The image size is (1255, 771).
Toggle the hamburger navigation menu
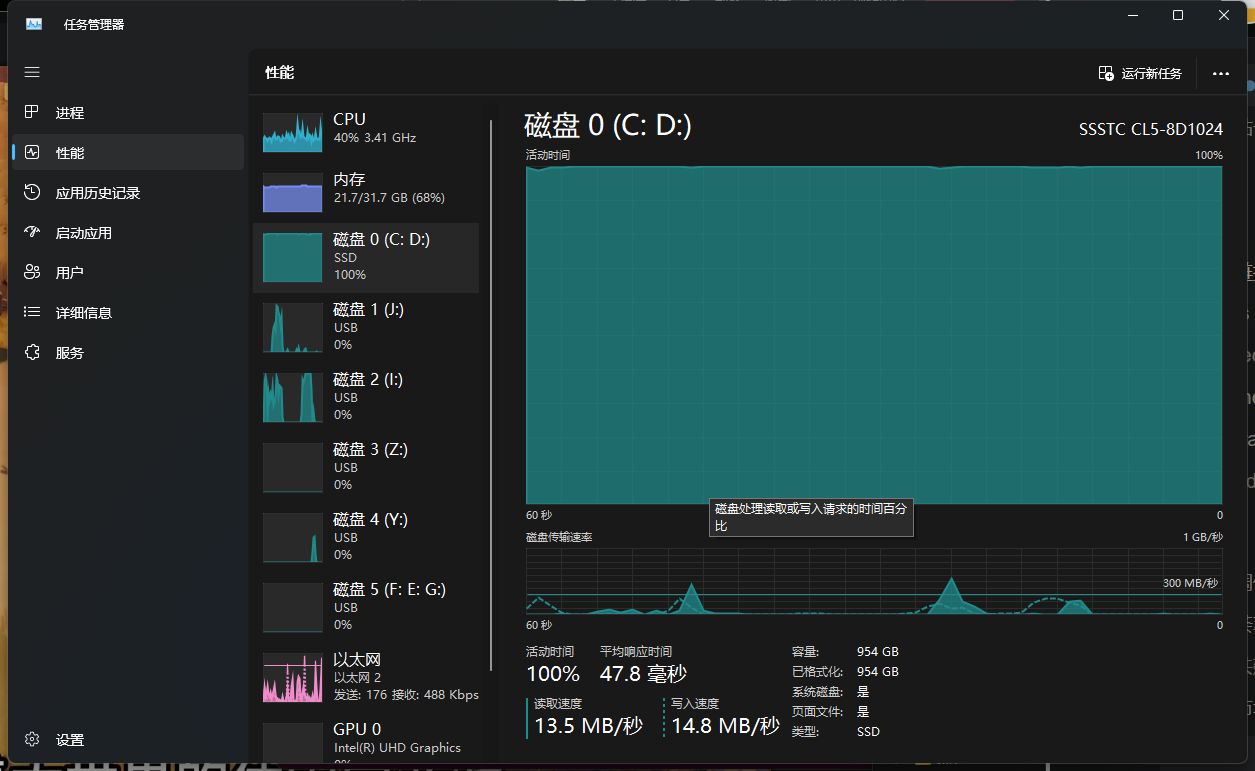click(32, 72)
